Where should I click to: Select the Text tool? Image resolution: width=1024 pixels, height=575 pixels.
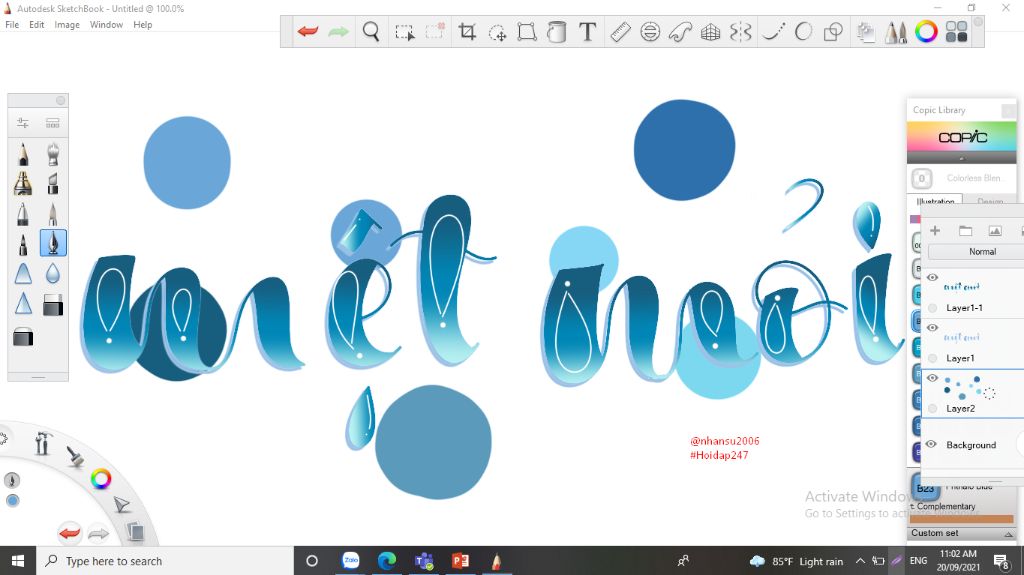click(587, 31)
